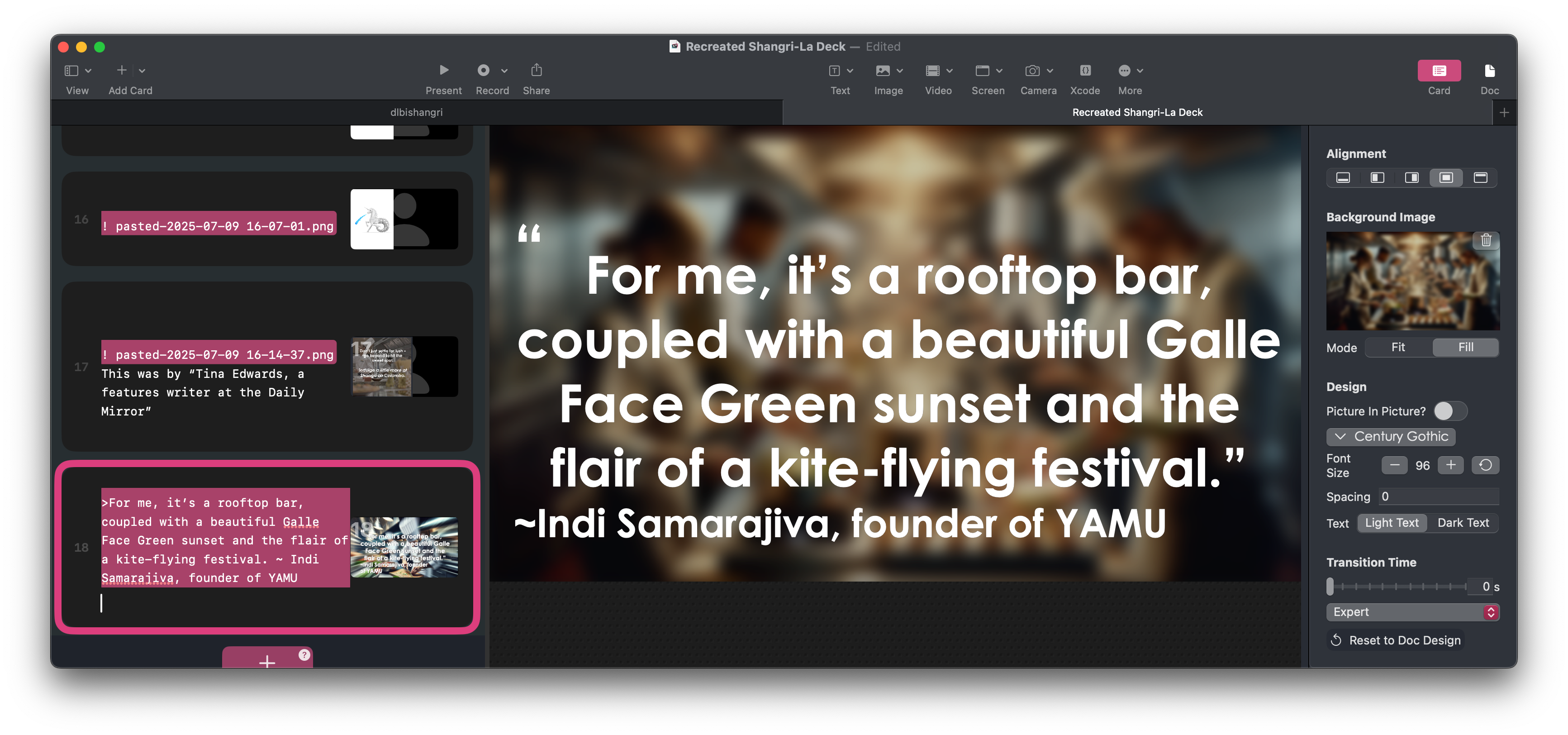Start presentation with Present play icon

tap(444, 70)
